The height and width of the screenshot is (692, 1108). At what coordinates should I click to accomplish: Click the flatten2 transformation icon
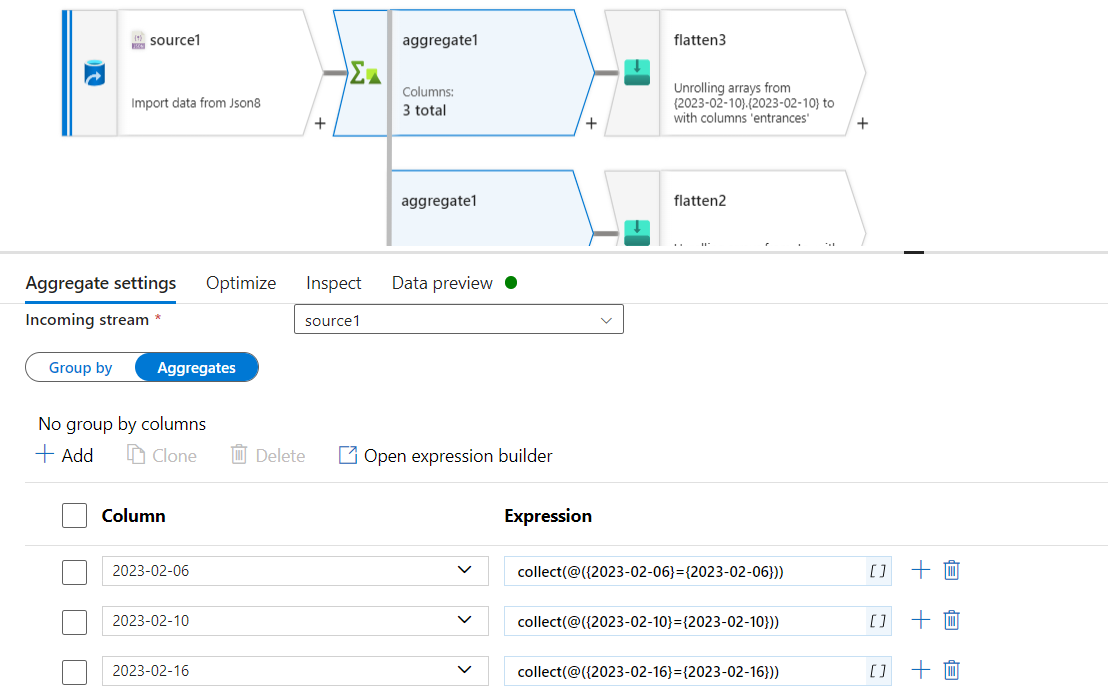637,232
